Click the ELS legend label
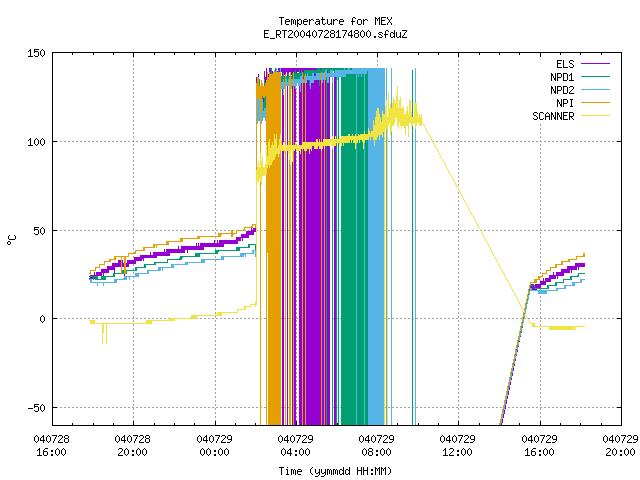This screenshot has height=480, width=640. [565, 64]
